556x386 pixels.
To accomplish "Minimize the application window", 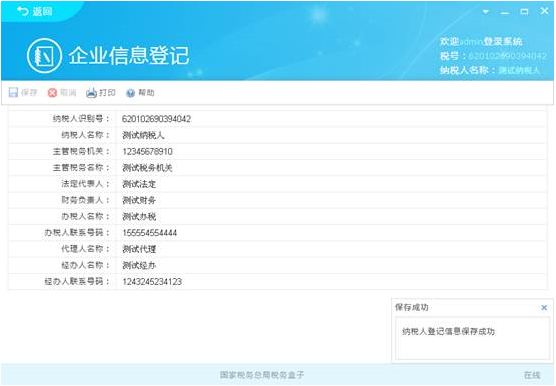I will coord(505,13).
